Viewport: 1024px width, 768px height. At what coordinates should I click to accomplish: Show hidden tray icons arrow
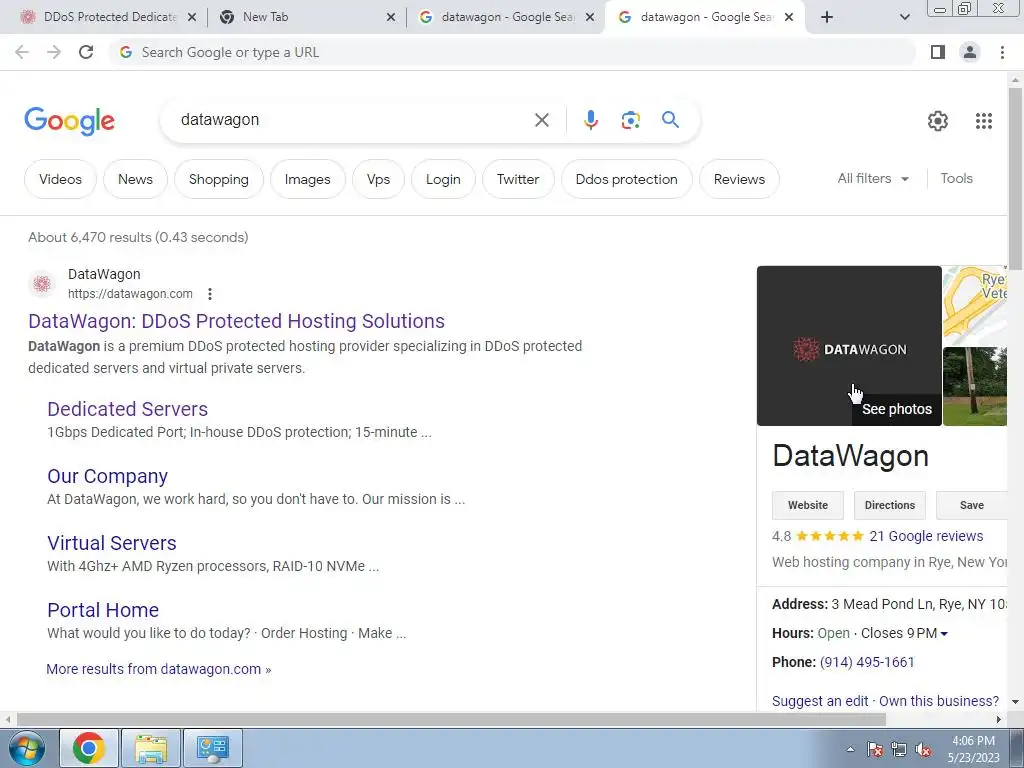pos(850,749)
